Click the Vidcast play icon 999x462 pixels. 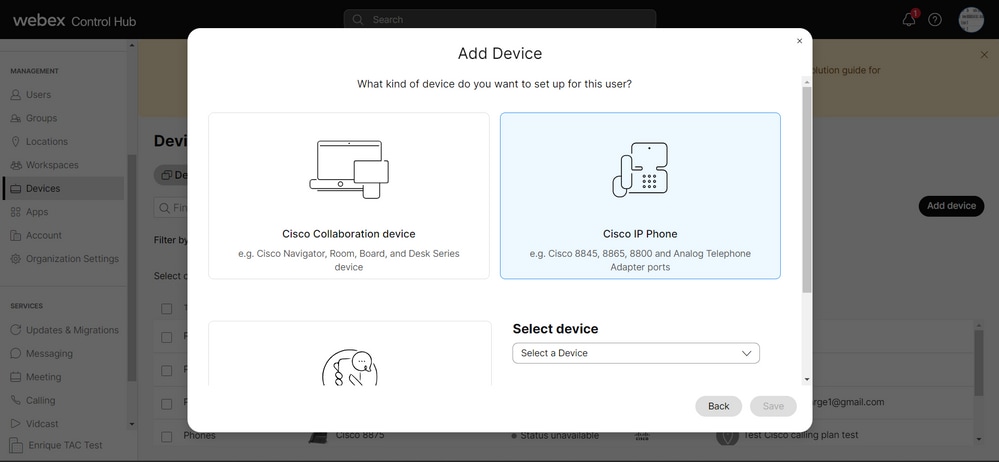click(x=16, y=424)
